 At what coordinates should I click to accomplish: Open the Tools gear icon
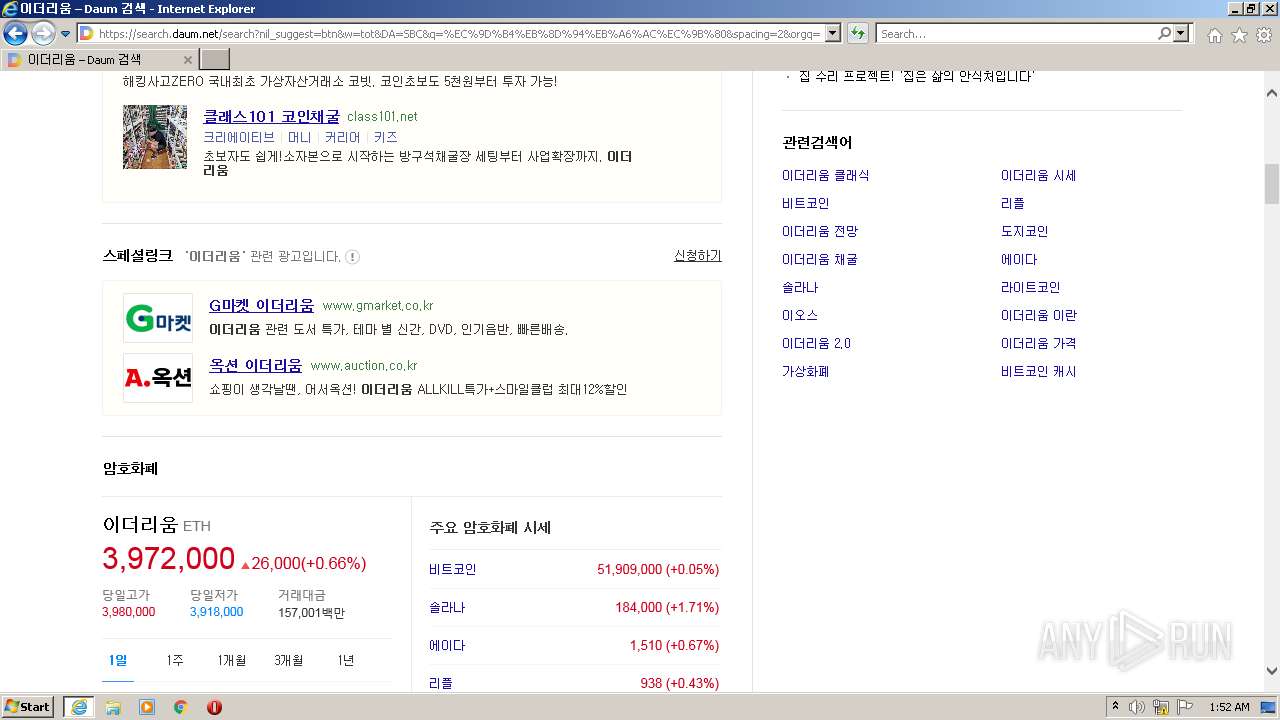click(1263, 35)
